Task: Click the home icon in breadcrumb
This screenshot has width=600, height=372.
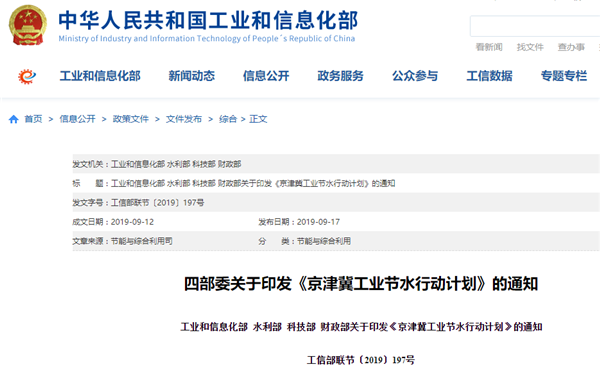Action: click(14, 119)
